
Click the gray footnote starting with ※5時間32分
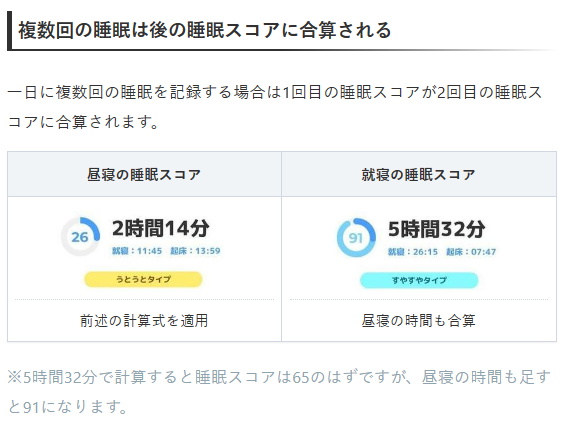coord(279,392)
